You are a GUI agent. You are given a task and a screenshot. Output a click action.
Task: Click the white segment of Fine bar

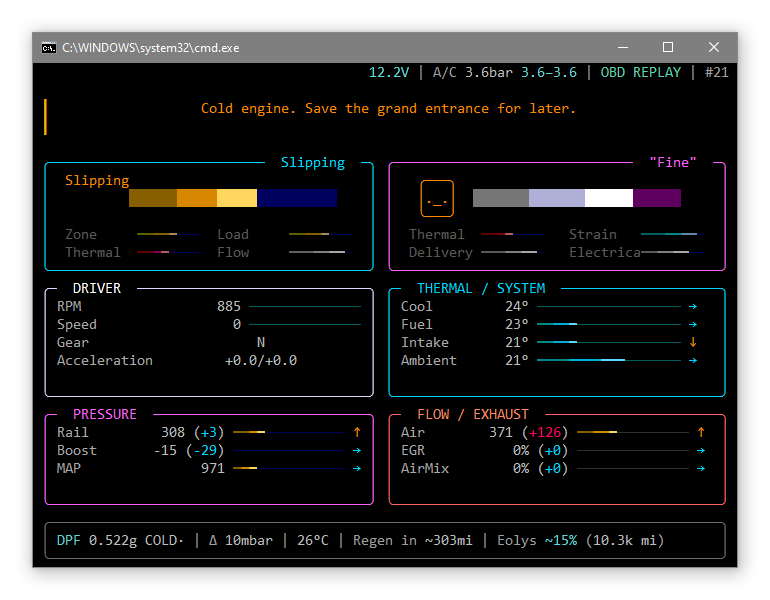click(x=609, y=198)
